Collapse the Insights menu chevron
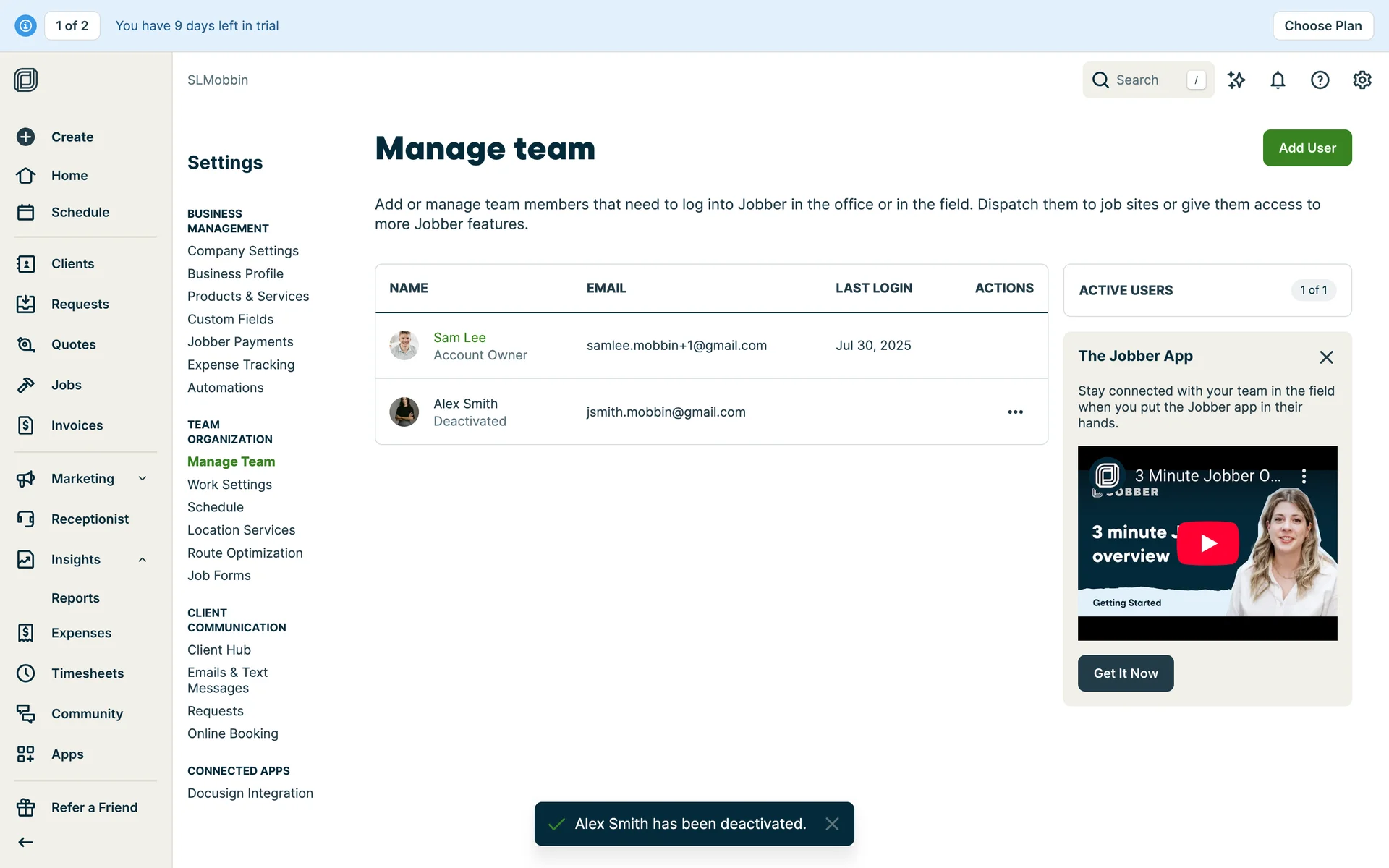 click(143, 559)
